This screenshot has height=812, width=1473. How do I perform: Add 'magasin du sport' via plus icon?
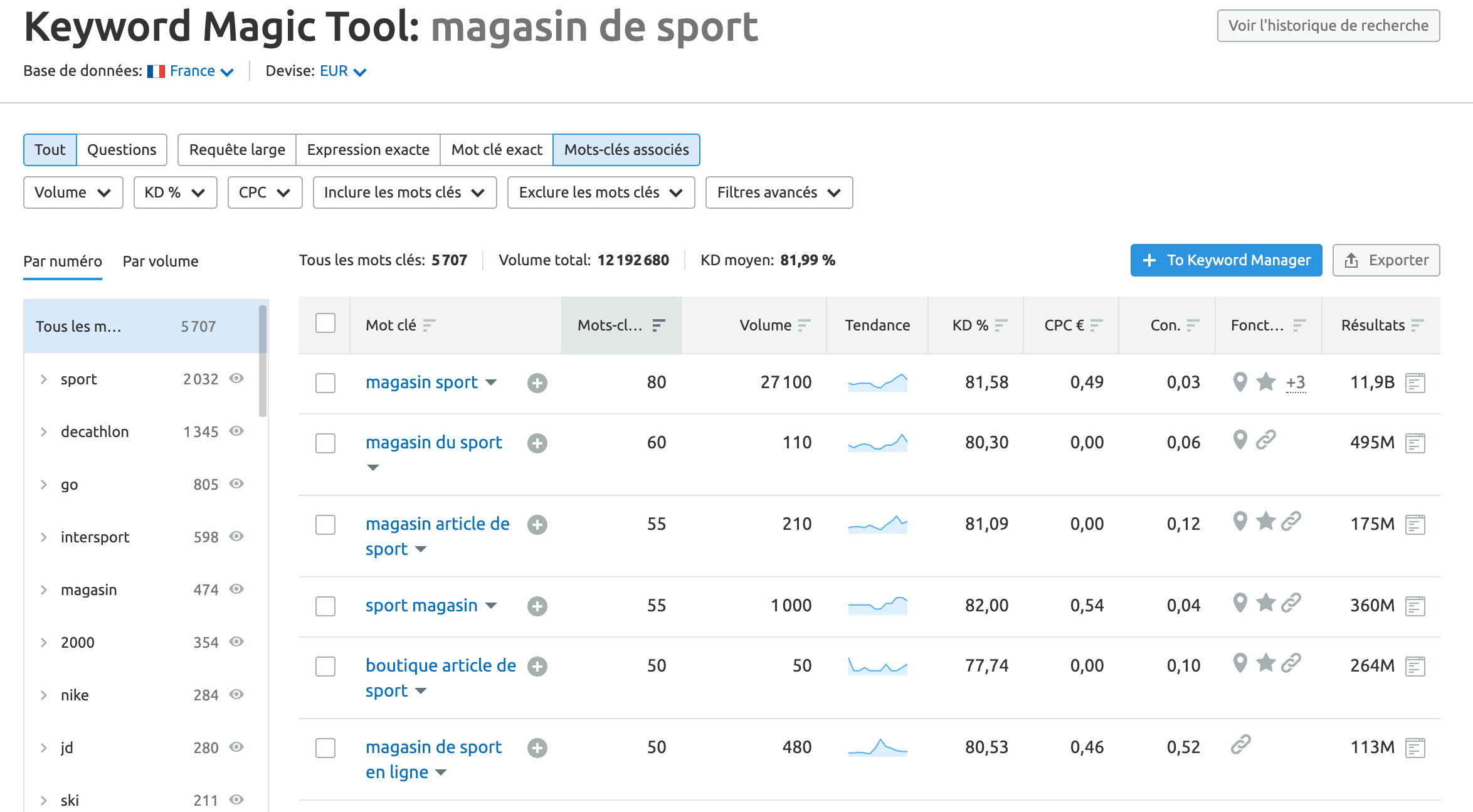537,443
